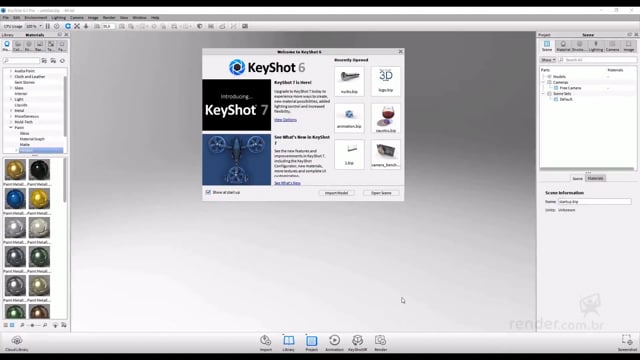
Task: Click the rightmost top toolbar icon
Action: coord(245,26)
